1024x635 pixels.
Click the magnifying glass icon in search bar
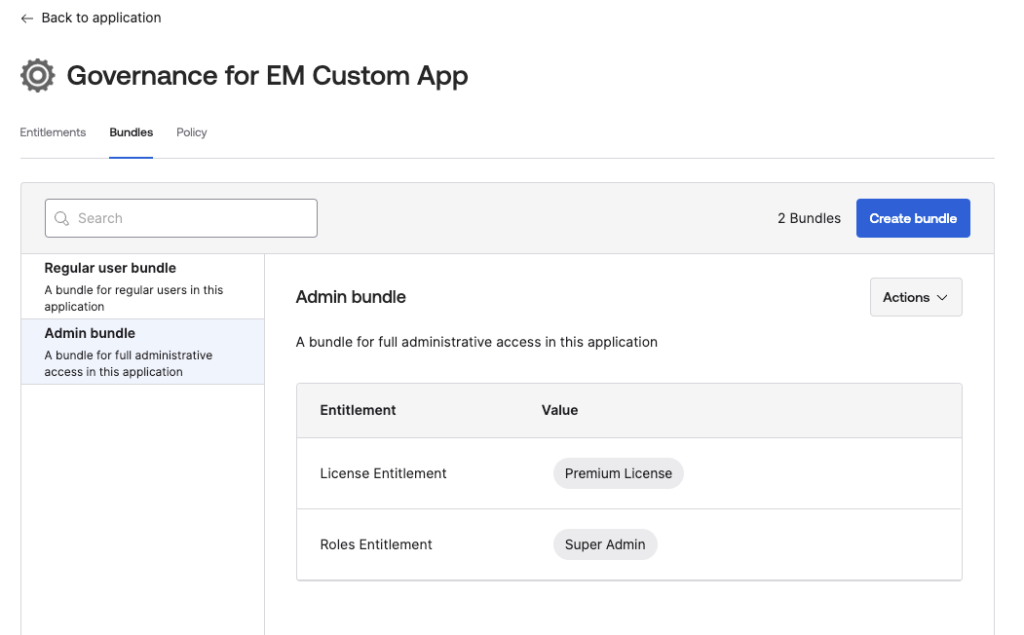(62, 218)
